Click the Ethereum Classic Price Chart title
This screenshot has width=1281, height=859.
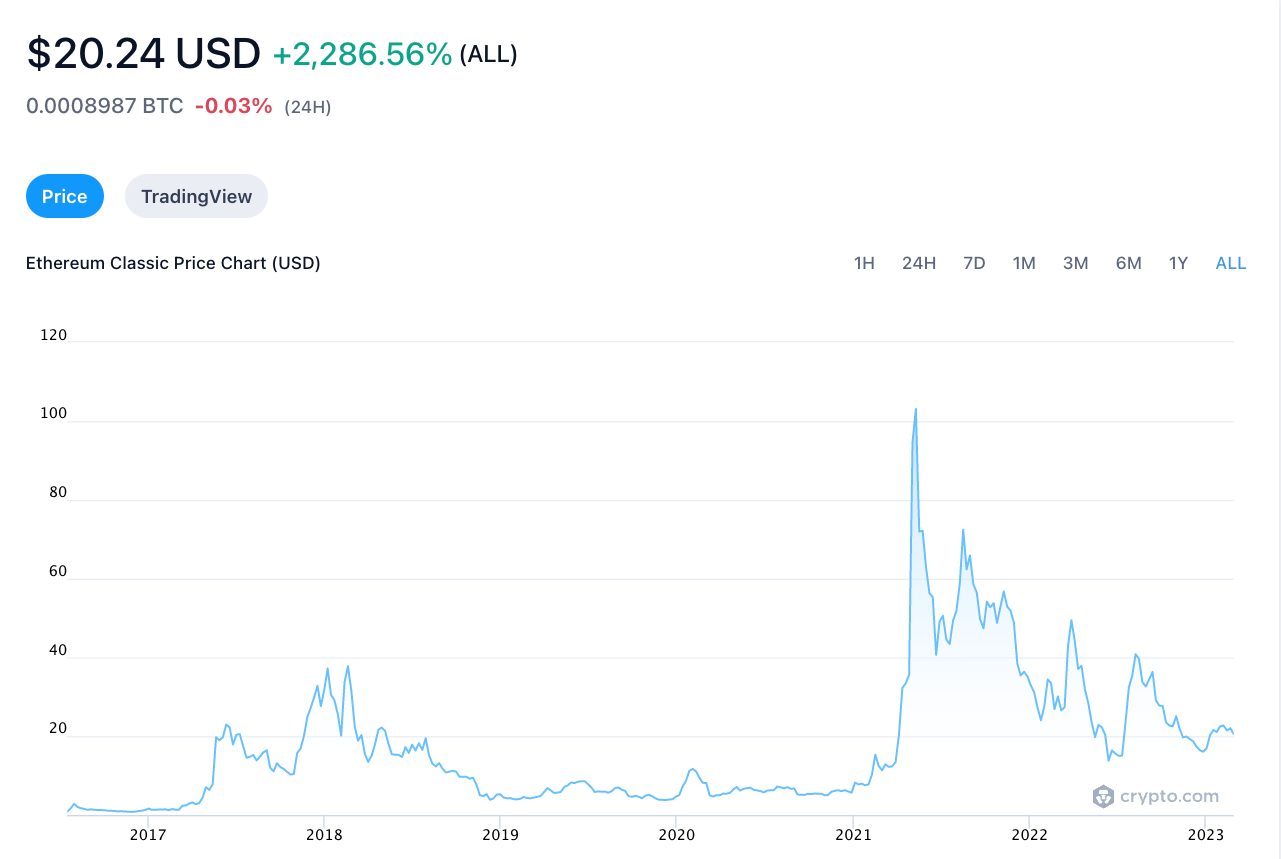point(173,263)
